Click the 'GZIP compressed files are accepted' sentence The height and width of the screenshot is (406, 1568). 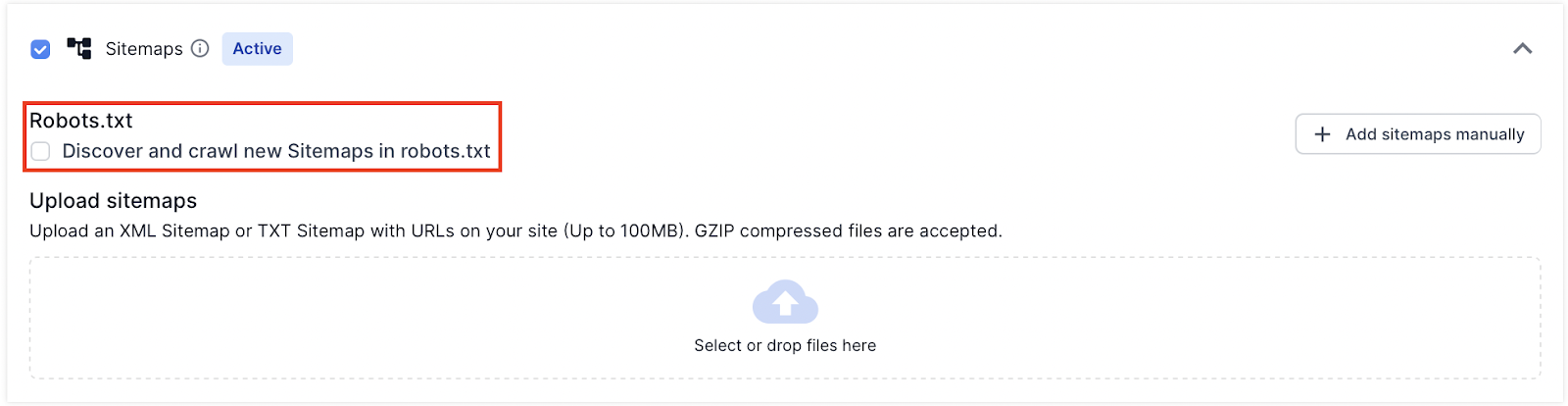click(x=849, y=231)
